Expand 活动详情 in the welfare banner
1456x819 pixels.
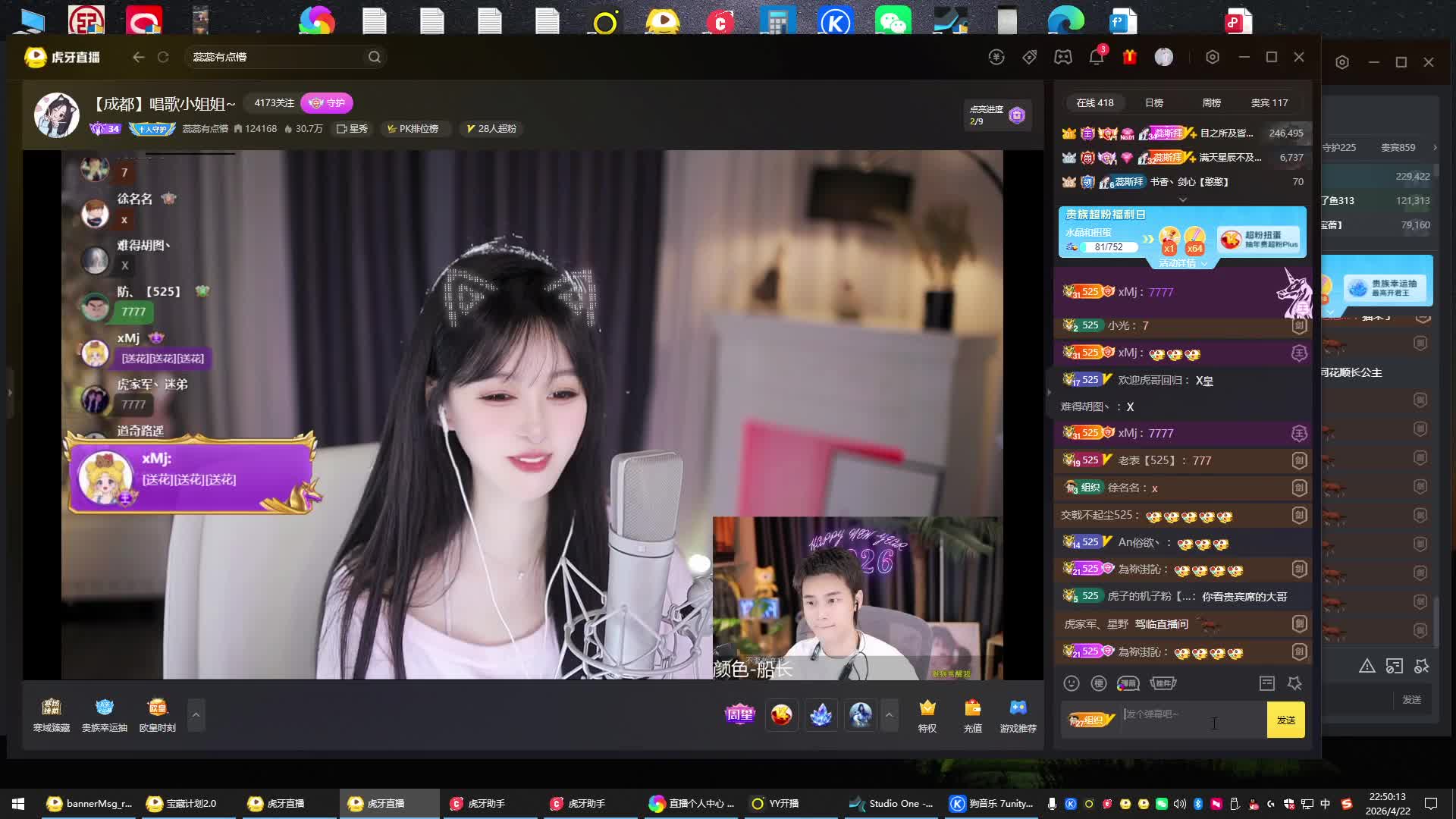pyautogui.click(x=1182, y=263)
